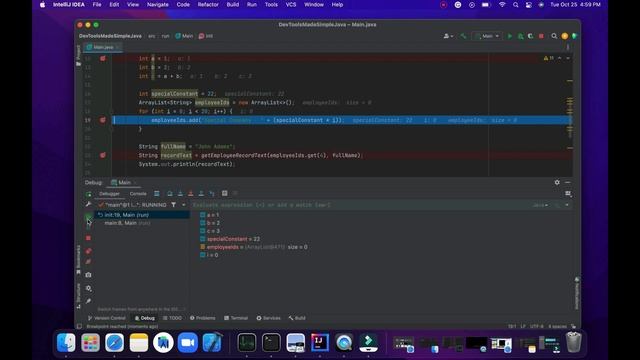Screen dimensions: 640x360
Task: Switch to the Debugger tab
Action: pyautogui.click(x=109, y=193)
